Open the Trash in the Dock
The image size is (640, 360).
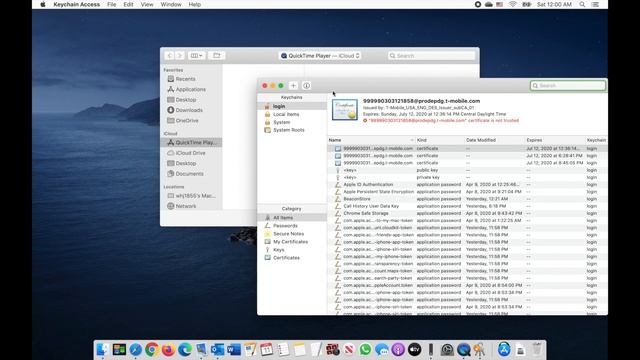click(537, 350)
